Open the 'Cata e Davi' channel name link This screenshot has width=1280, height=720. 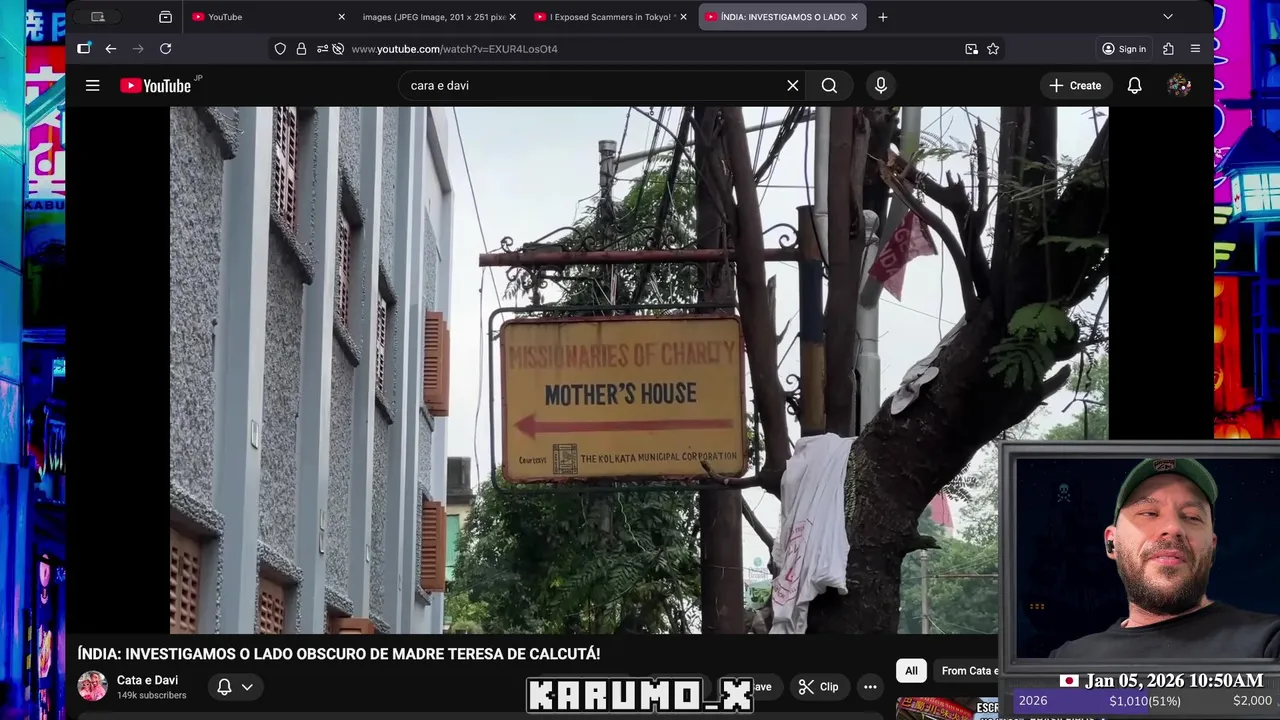[x=147, y=680]
